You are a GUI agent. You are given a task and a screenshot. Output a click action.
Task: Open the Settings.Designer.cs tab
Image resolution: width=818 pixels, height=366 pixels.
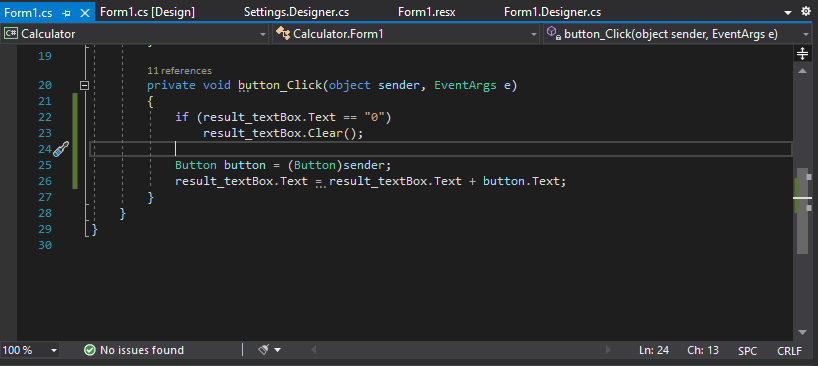[x=296, y=13]
